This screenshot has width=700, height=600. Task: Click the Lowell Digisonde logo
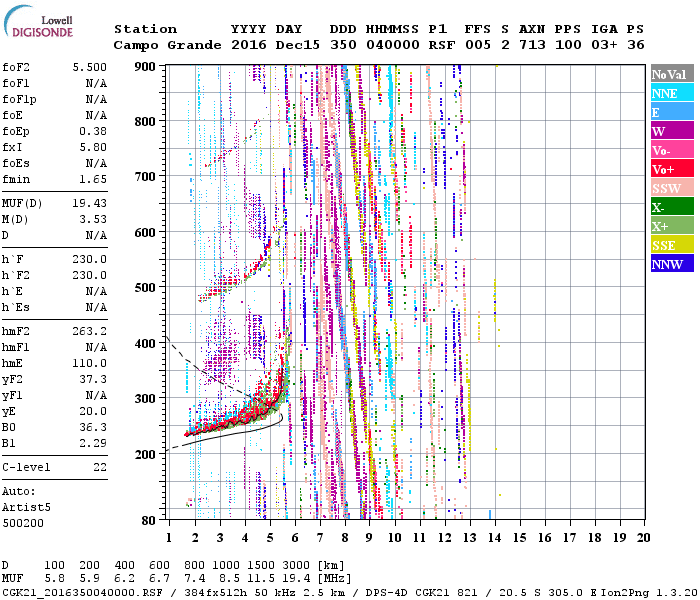38,22
